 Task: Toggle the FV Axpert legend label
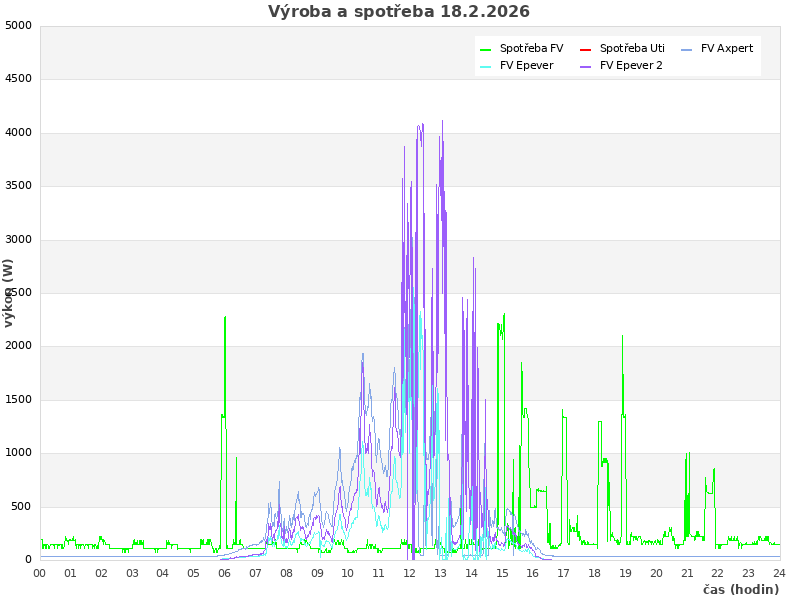(x=727, y=49)
